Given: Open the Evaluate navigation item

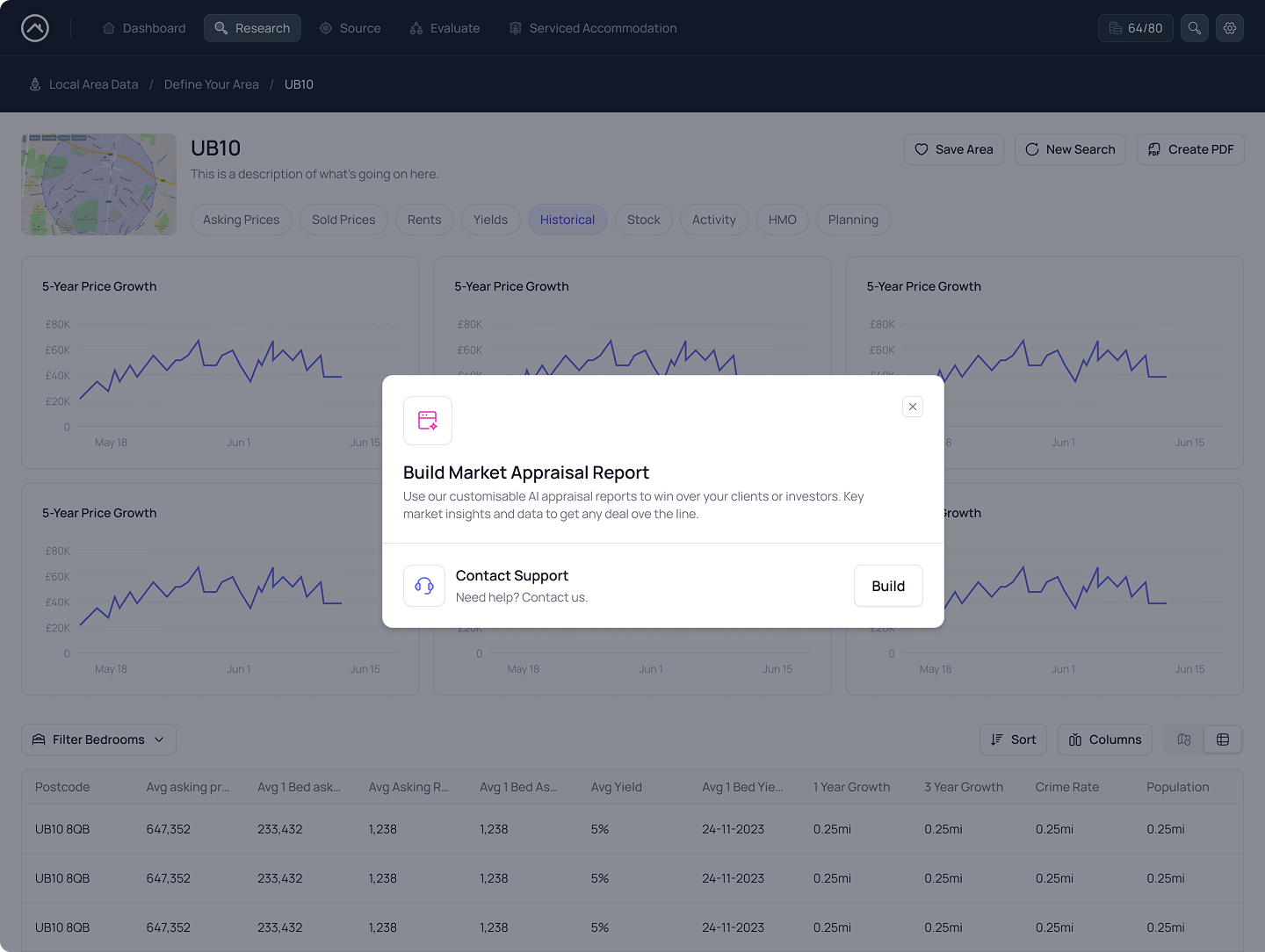Looking at the screenshot, I should pos(445,28).
